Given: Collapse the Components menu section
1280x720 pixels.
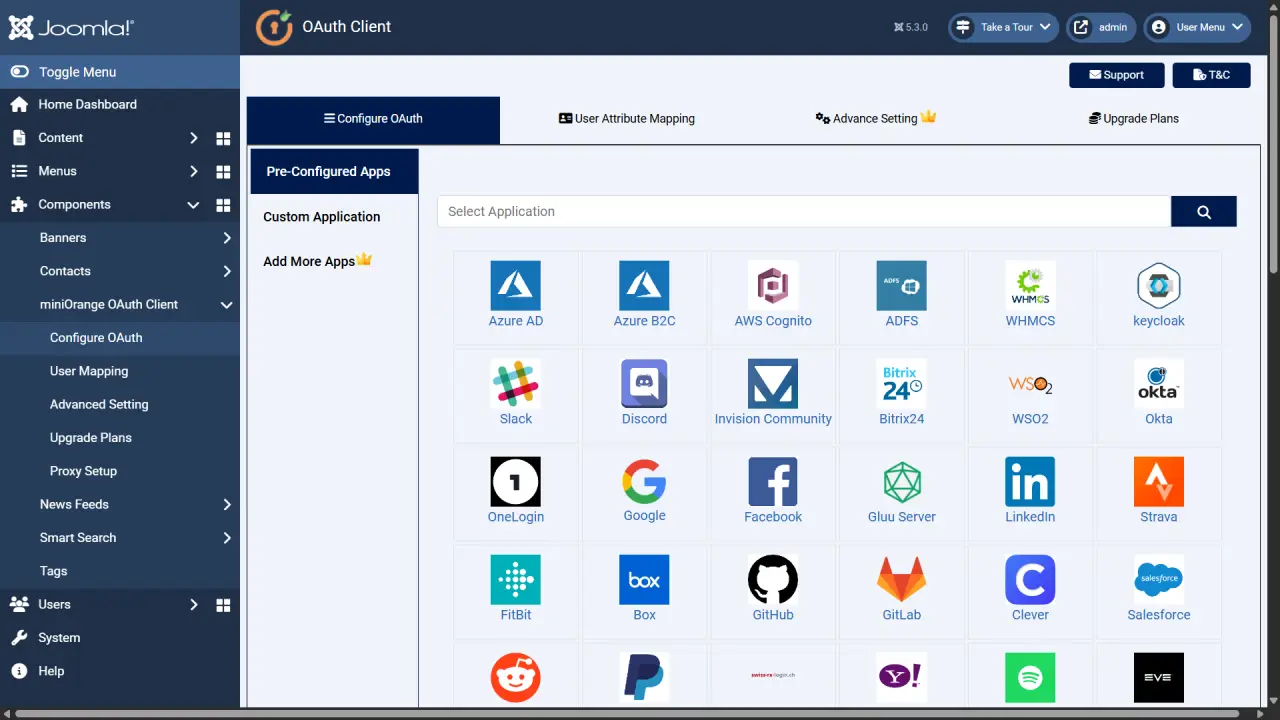Looking at the screenshot, I should (194, 205).
